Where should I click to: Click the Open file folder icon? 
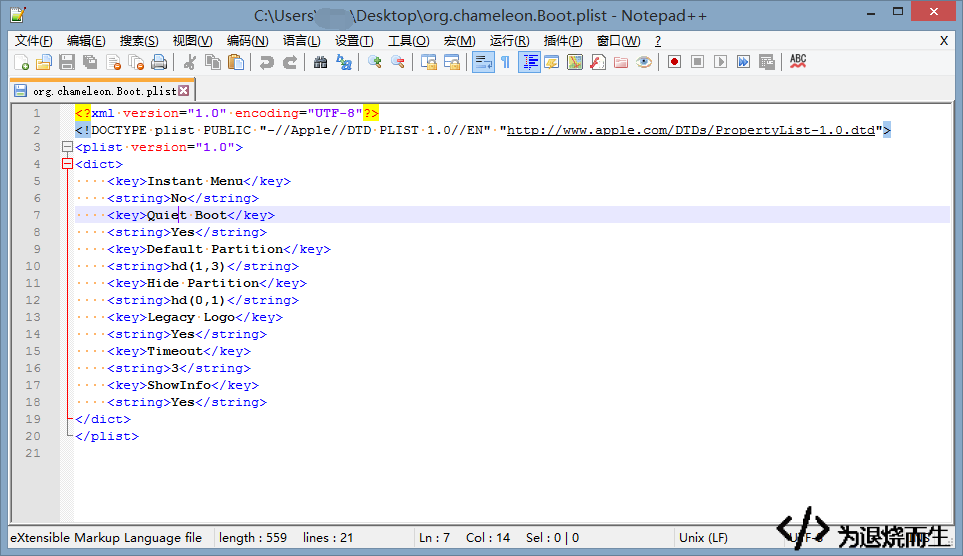(x=44, y=62)
